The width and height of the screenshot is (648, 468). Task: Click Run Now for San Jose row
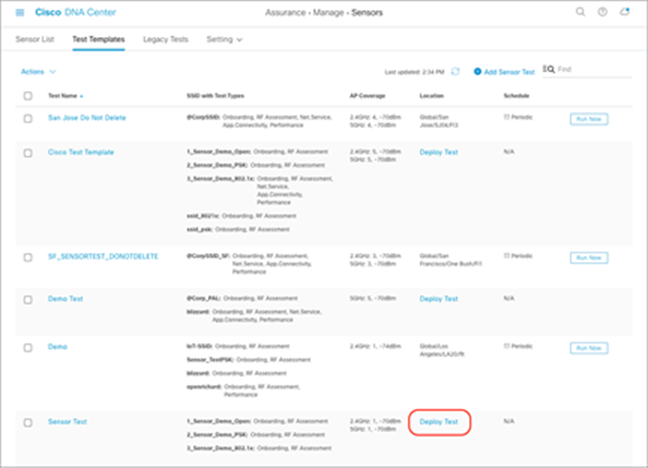coord(589,119)
